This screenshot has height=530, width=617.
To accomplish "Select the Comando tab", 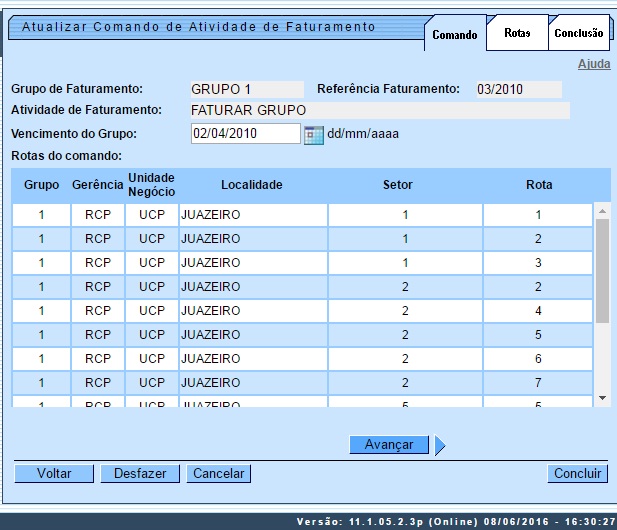I will pos(455,34).
